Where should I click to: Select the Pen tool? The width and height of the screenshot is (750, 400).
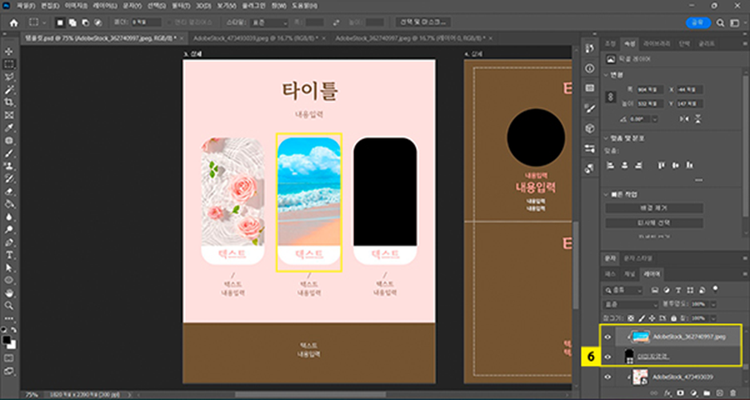[9, 242]
